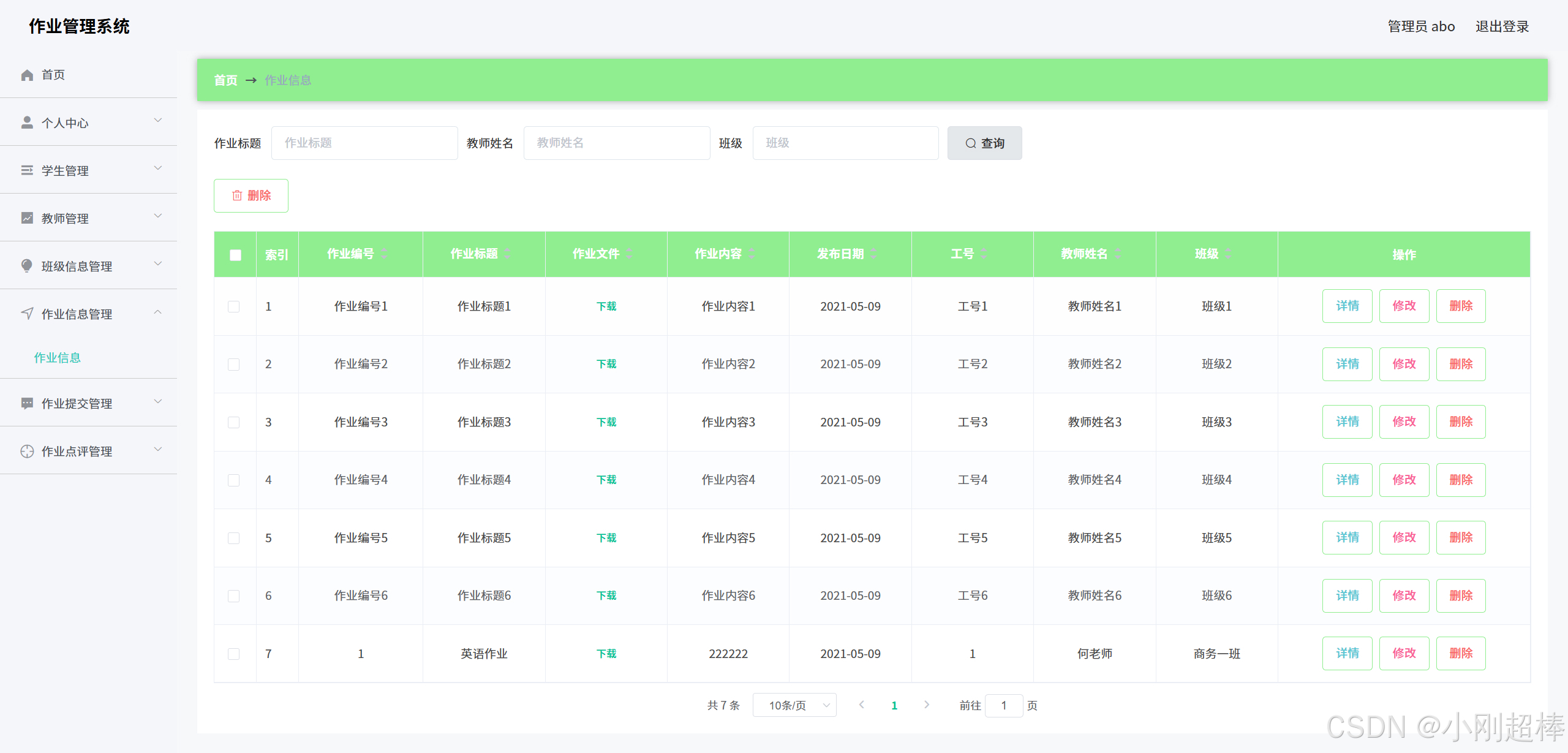Click the home icon in sidebar
The height and width of the screenshot is (753, 1568).
(x=27, y=75)
